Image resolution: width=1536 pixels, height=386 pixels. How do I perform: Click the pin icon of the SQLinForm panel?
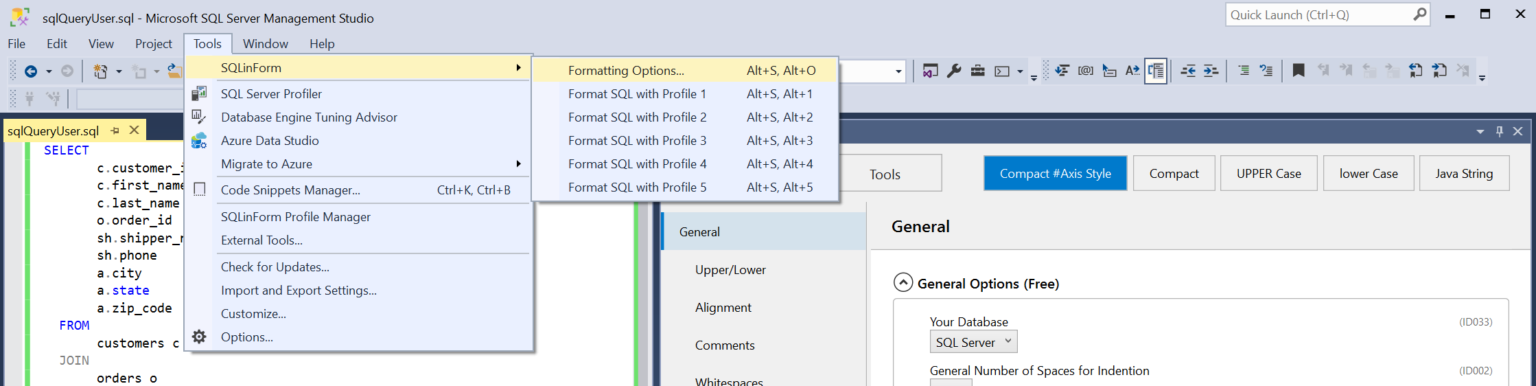coord(1500,131)
